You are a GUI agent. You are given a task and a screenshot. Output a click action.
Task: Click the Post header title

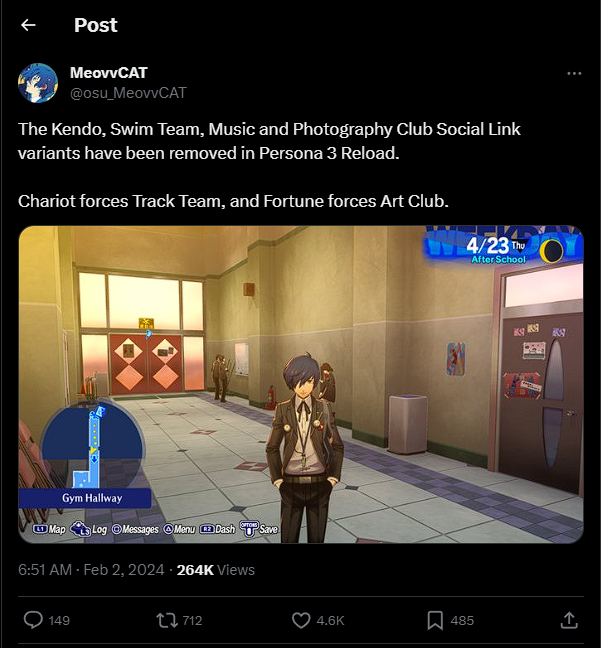tap(96, 25)
